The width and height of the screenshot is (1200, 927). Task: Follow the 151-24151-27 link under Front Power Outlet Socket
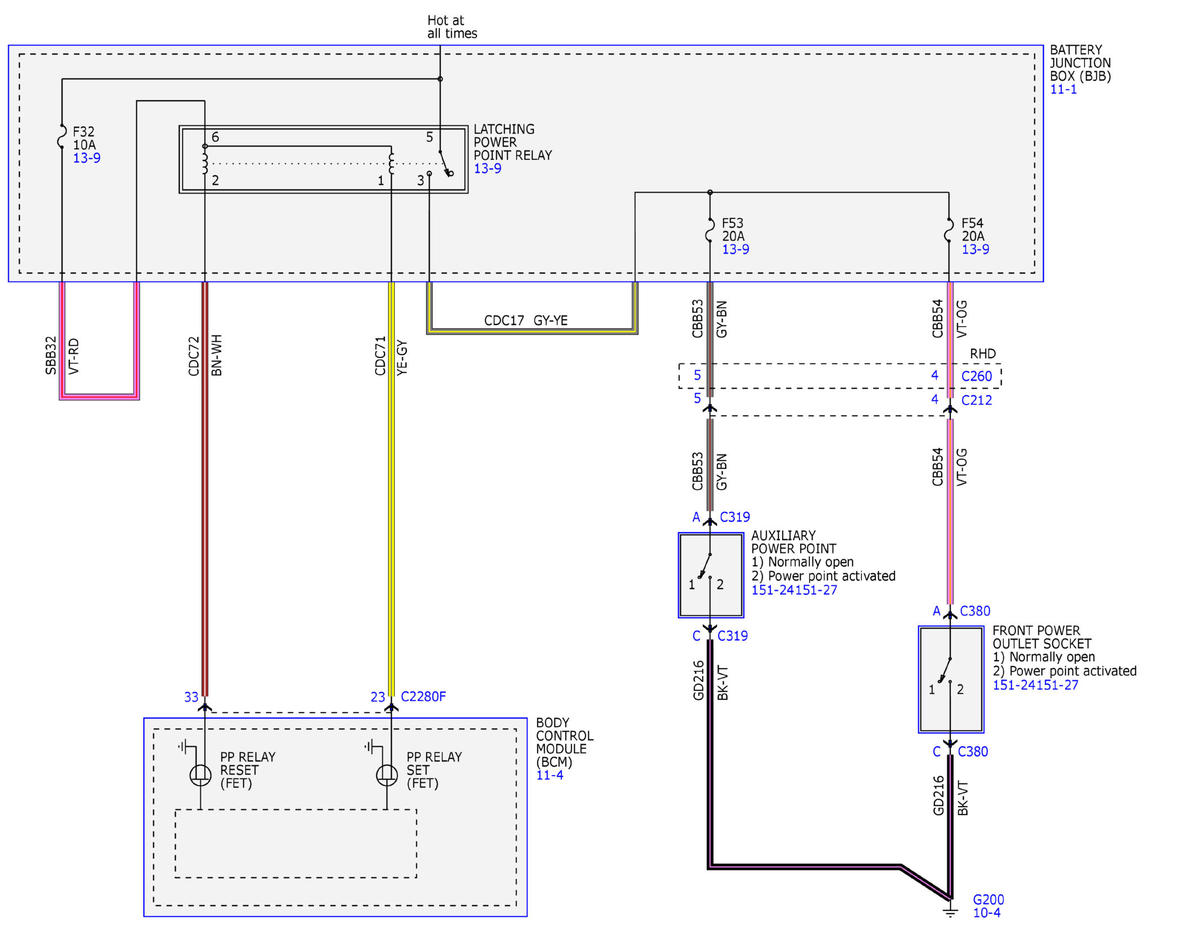(1035, 685)
